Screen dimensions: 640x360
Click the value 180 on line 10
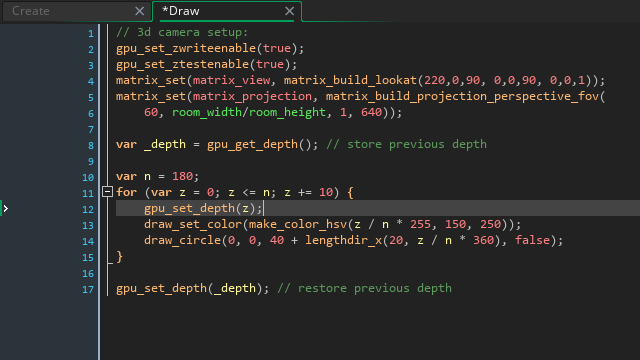click(182, 176)
